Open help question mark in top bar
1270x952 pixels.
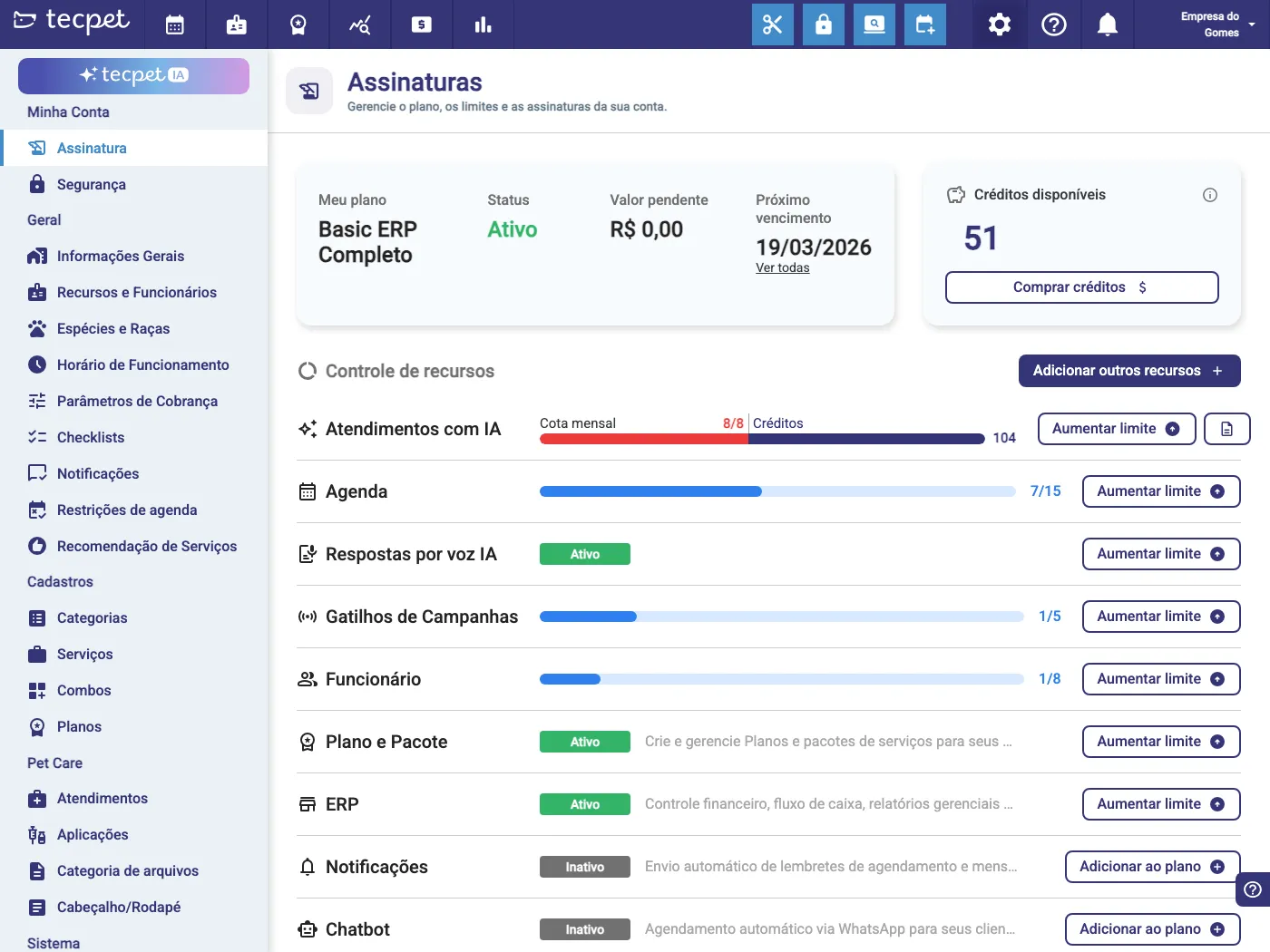pos(1054,24)
